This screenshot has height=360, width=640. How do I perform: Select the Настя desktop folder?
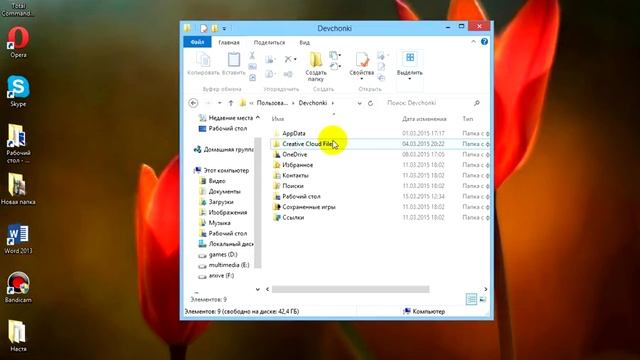(x=18, y=336)
